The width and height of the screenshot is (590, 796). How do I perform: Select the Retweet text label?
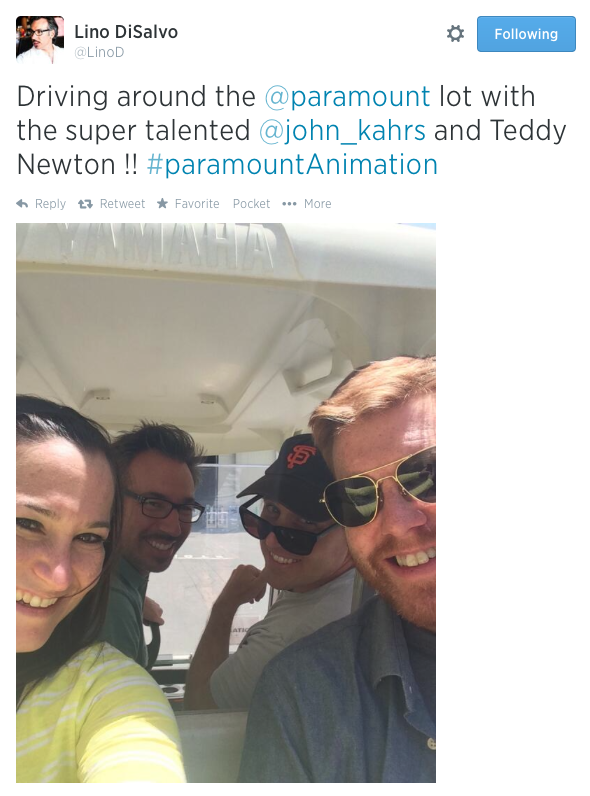tap(122, 204)
